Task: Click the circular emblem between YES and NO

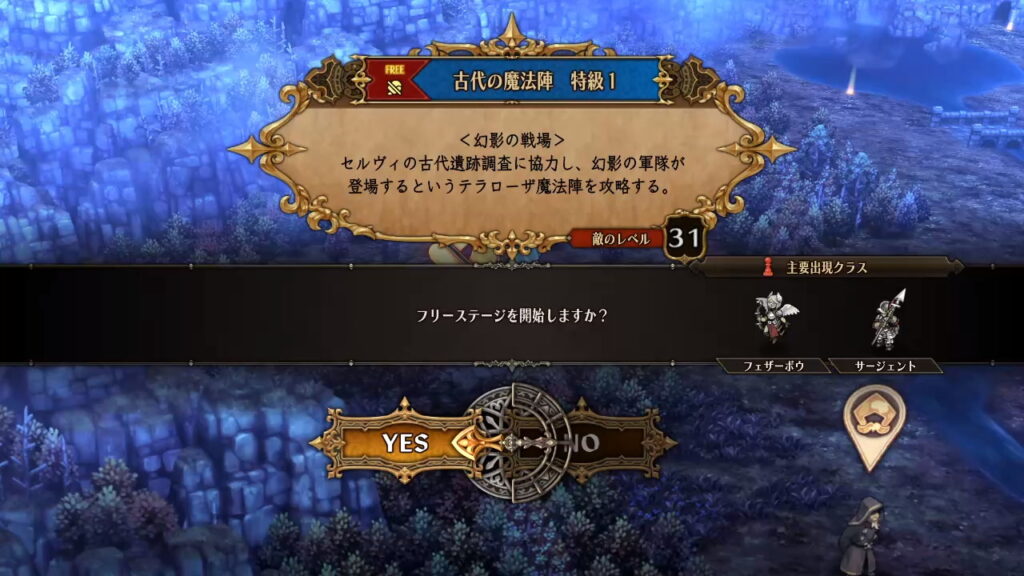Action: point(513,443)
